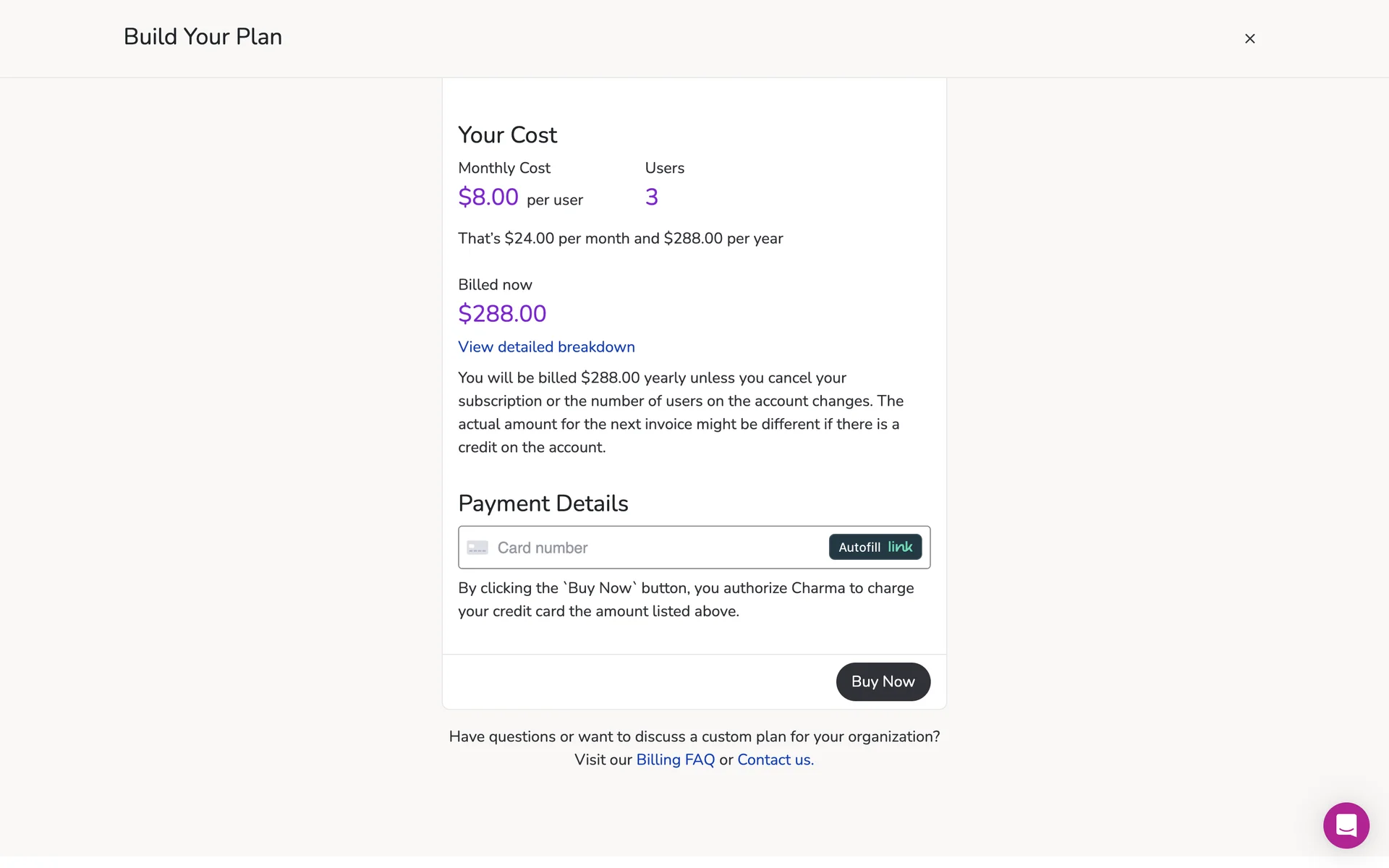Click the Billed now label
The width and height of the screenshot is (1389, 868).
pyautogui.click(x=495, y=285)
